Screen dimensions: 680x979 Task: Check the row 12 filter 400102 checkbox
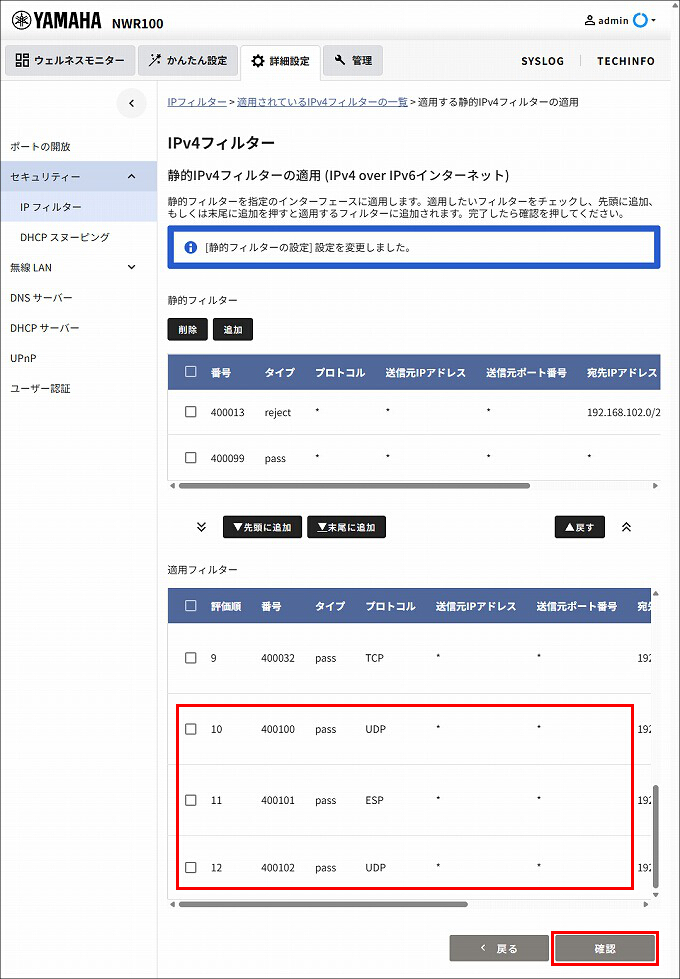click(191, 867)
